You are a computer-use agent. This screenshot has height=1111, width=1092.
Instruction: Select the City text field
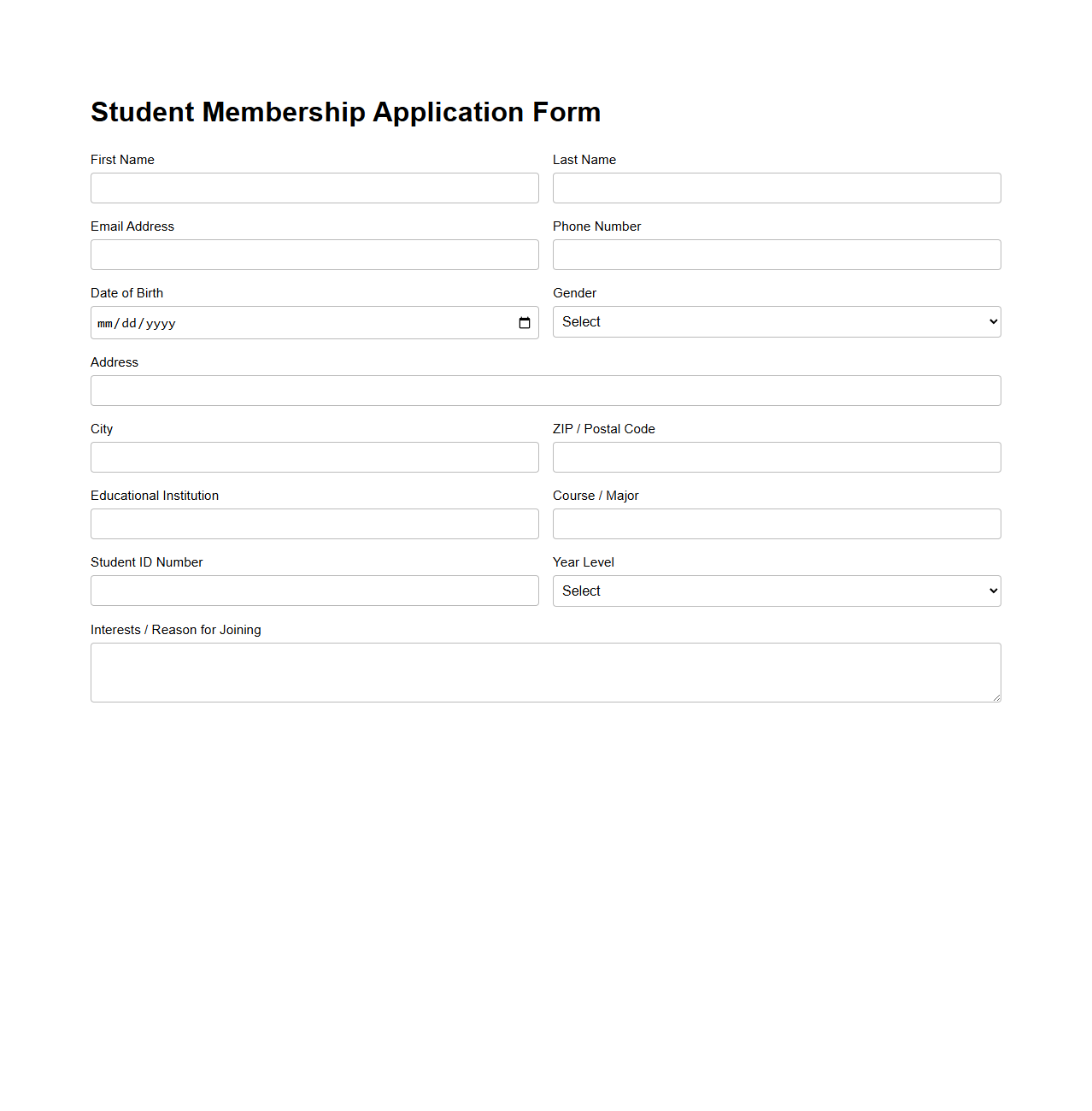pos(314,456)
